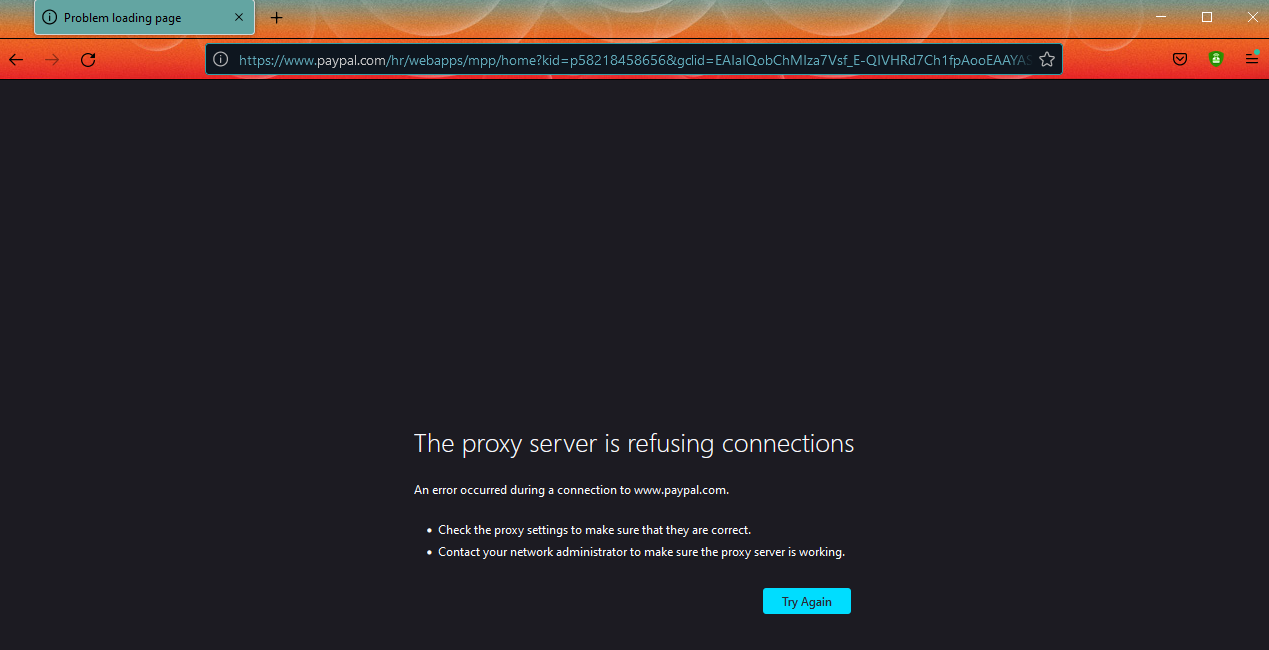The image size is (1269, 650).
Task: Save page to Pocket
Action: pyautogui.click(x=1180, y=60)
